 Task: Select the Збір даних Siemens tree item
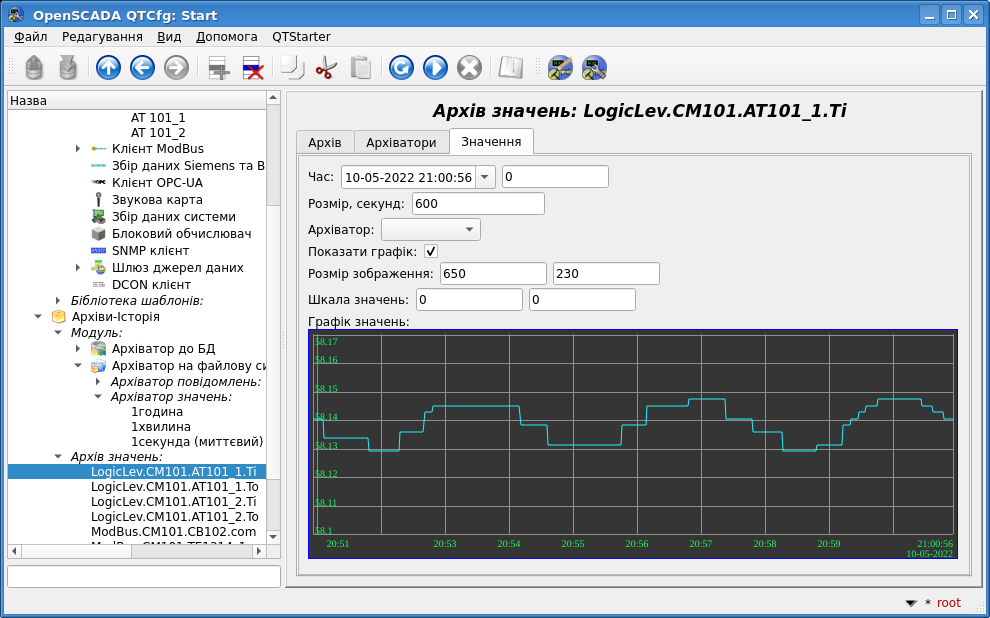click(x=188, y=166)
